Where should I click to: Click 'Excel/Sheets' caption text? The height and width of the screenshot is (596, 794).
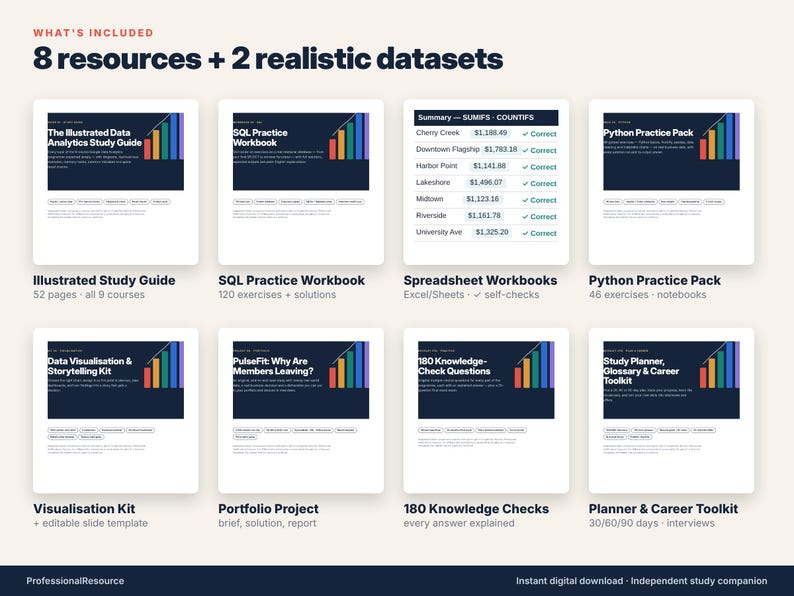434,295
